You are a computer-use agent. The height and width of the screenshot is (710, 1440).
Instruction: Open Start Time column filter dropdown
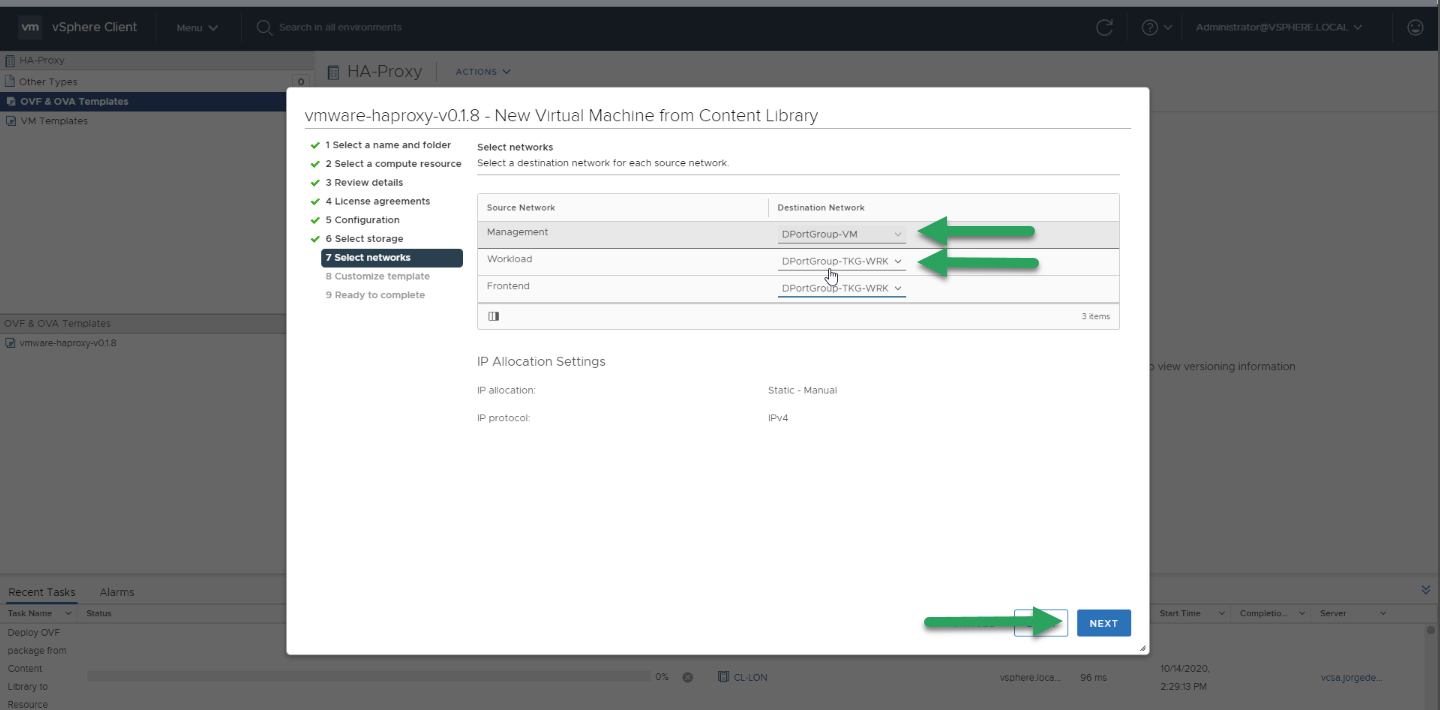click(x=1222, y=613)
